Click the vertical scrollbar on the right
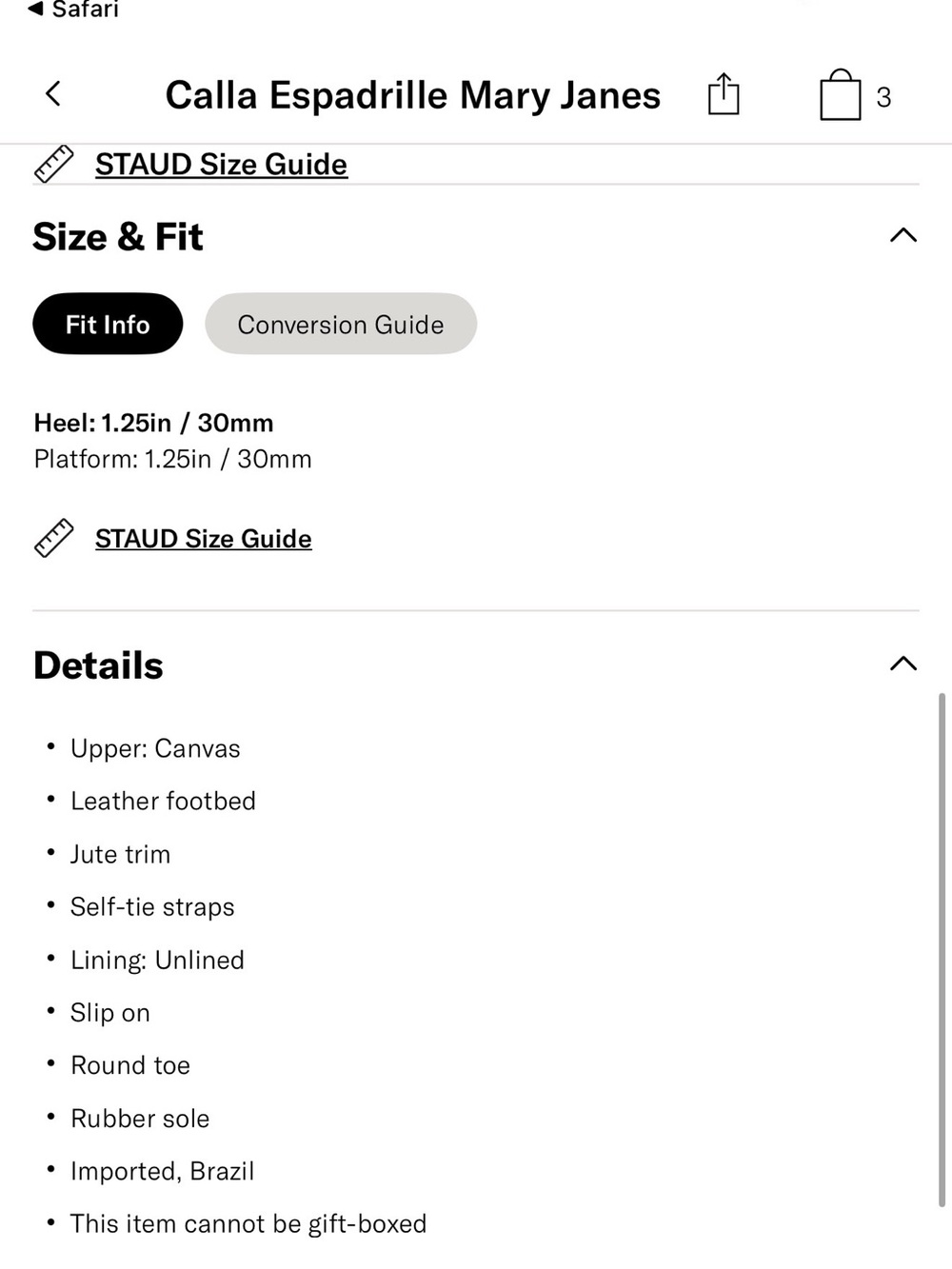 point(942,950)
